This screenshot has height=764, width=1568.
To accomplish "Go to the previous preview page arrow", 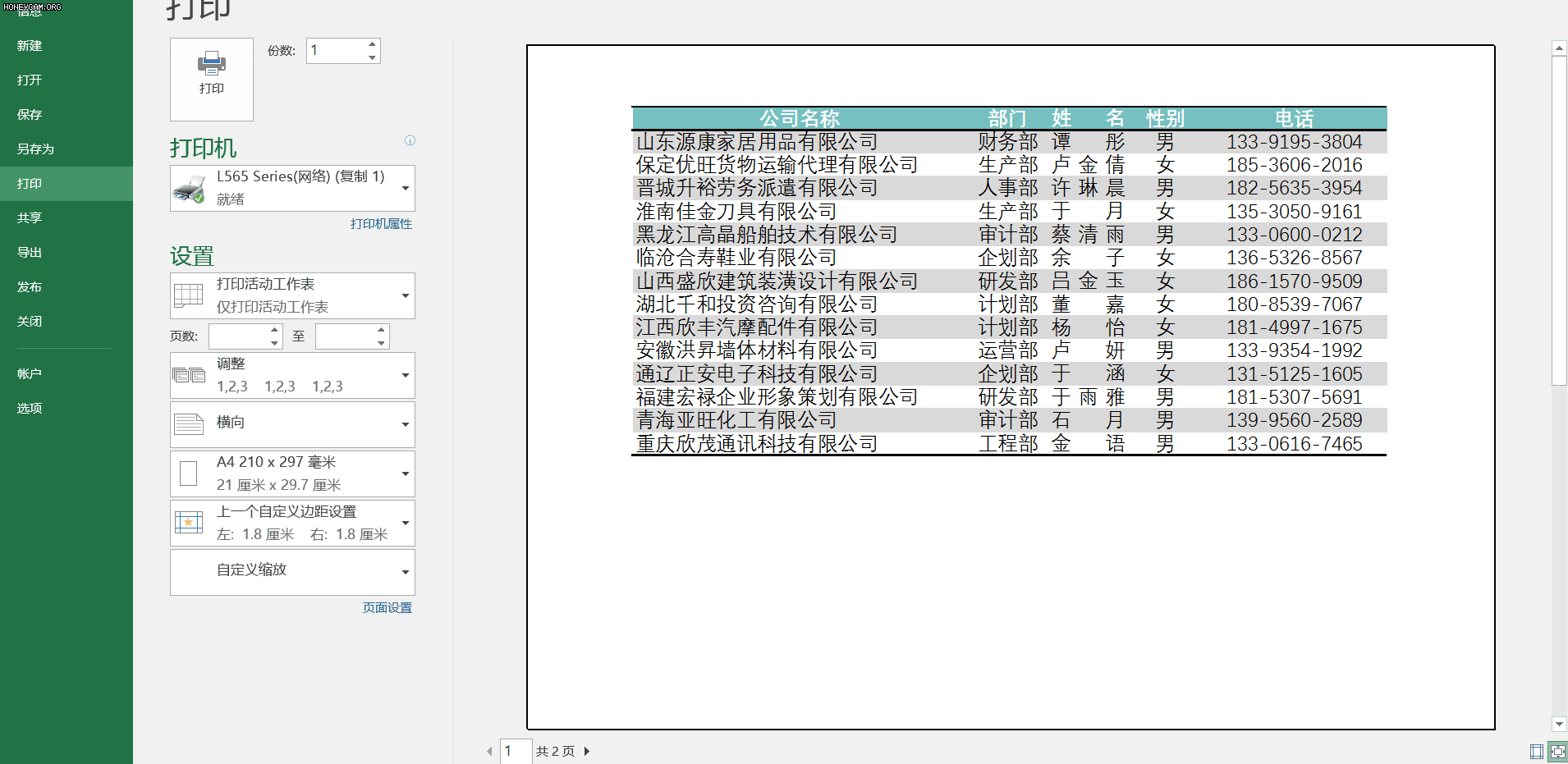I will [x=490, y=751].
